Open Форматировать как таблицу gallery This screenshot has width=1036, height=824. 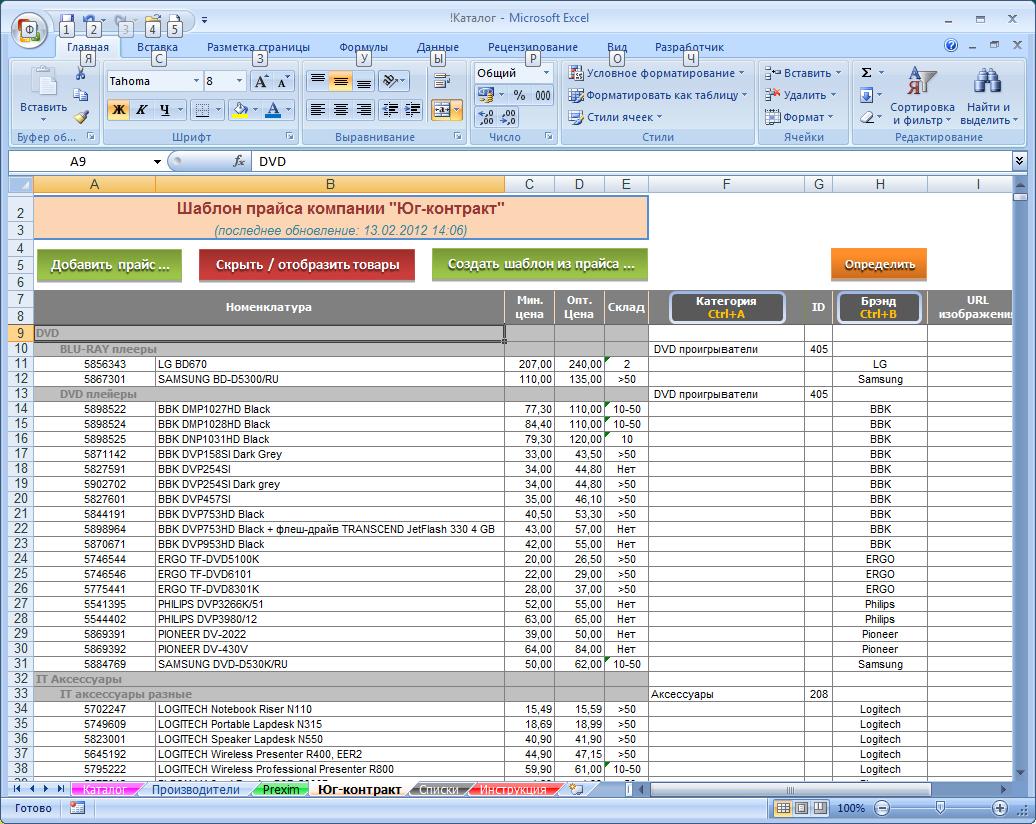click(657, 95)
